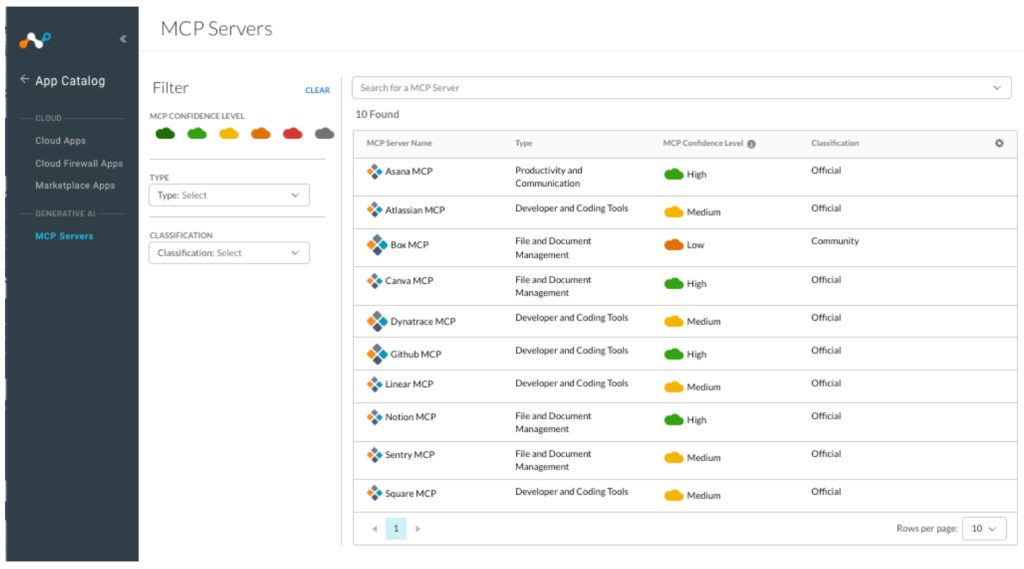Click the Github MCP server icon
This screenshot has width=1024, height=569.
click(377, 354)
